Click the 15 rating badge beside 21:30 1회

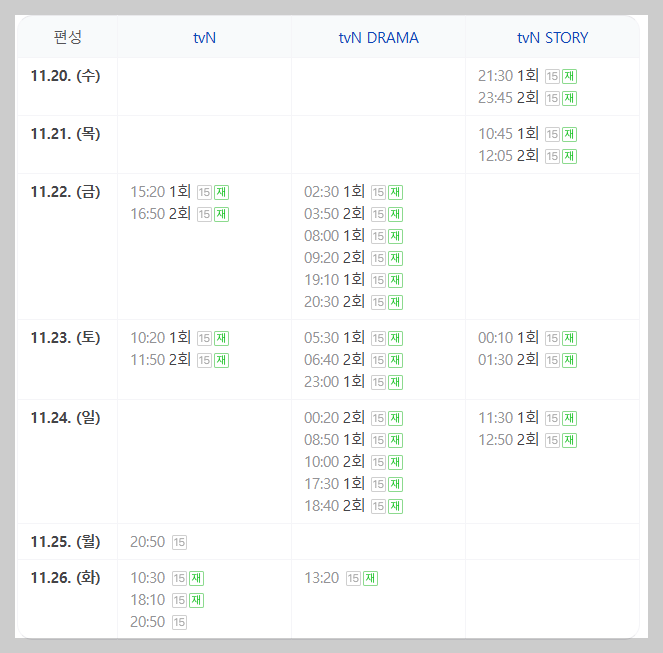click(x=552, y=77)
